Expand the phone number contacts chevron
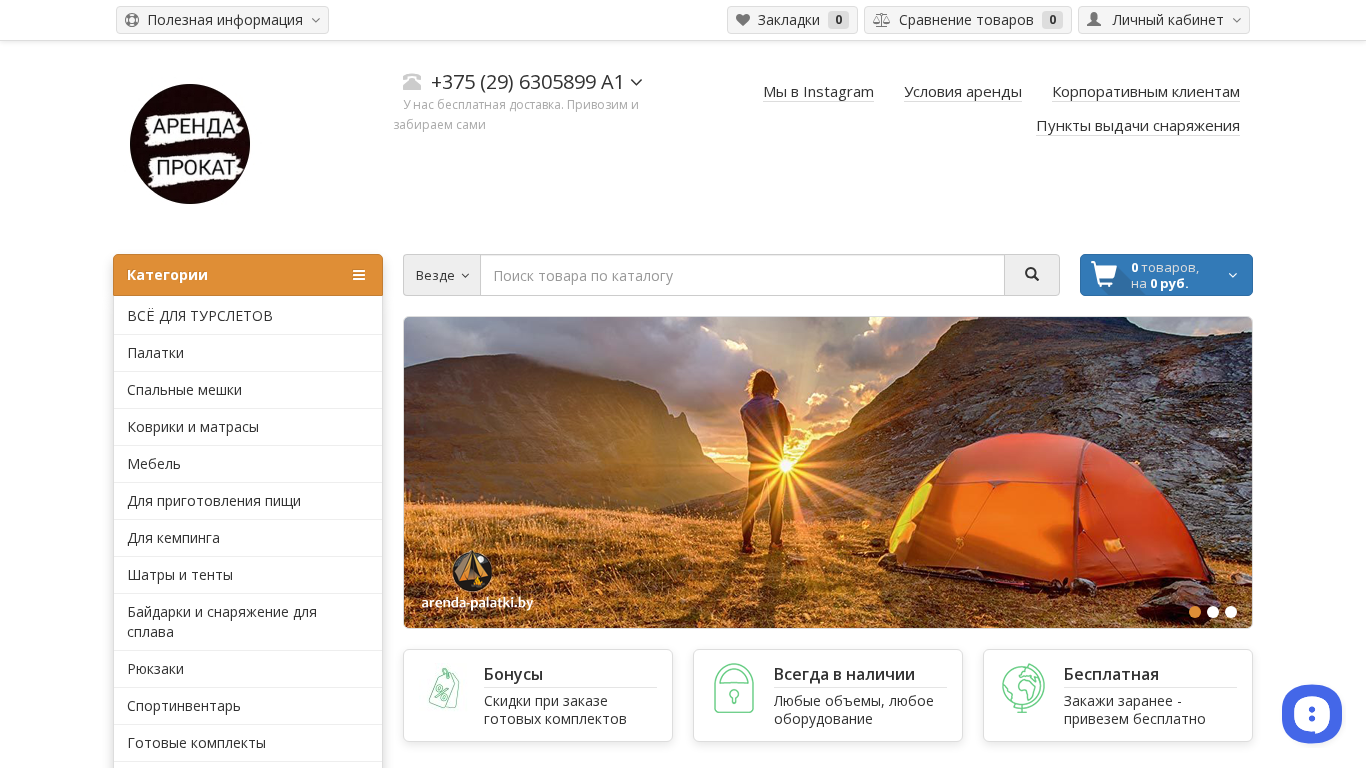Image resolution: width=1366 pixels, height=768 pixels. click(637, 83)
